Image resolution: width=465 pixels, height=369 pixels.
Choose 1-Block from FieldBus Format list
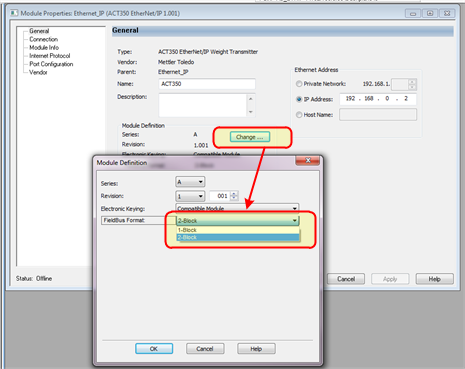click(x=238, y=230)
